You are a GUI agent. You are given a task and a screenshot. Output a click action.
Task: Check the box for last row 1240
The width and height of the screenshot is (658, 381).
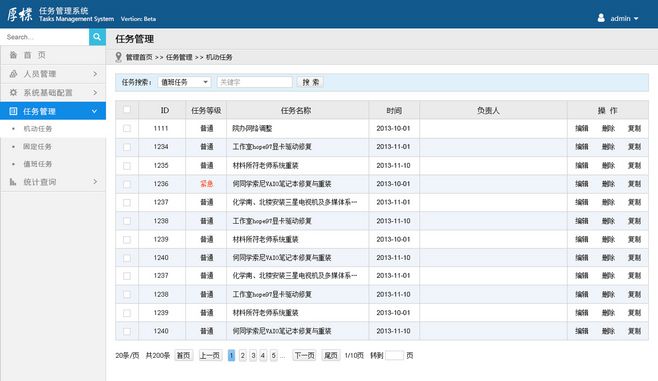(x=127, y=331)
